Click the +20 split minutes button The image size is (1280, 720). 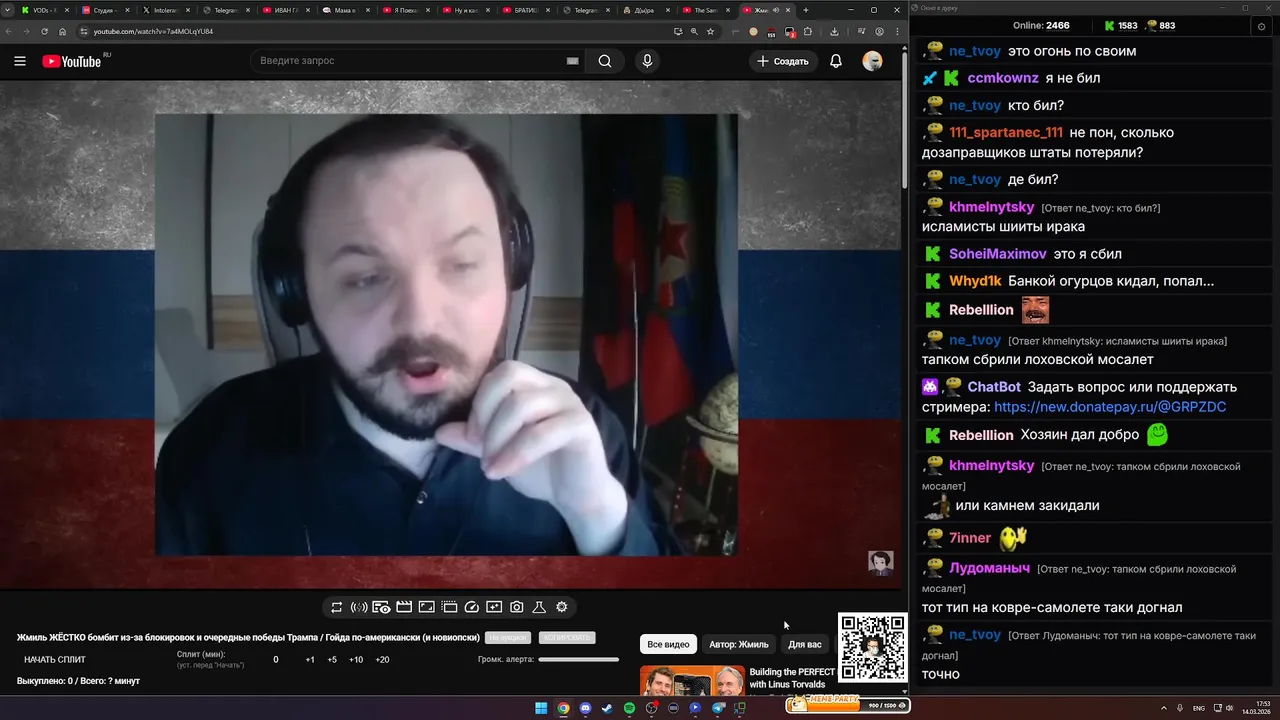(382, 660)
